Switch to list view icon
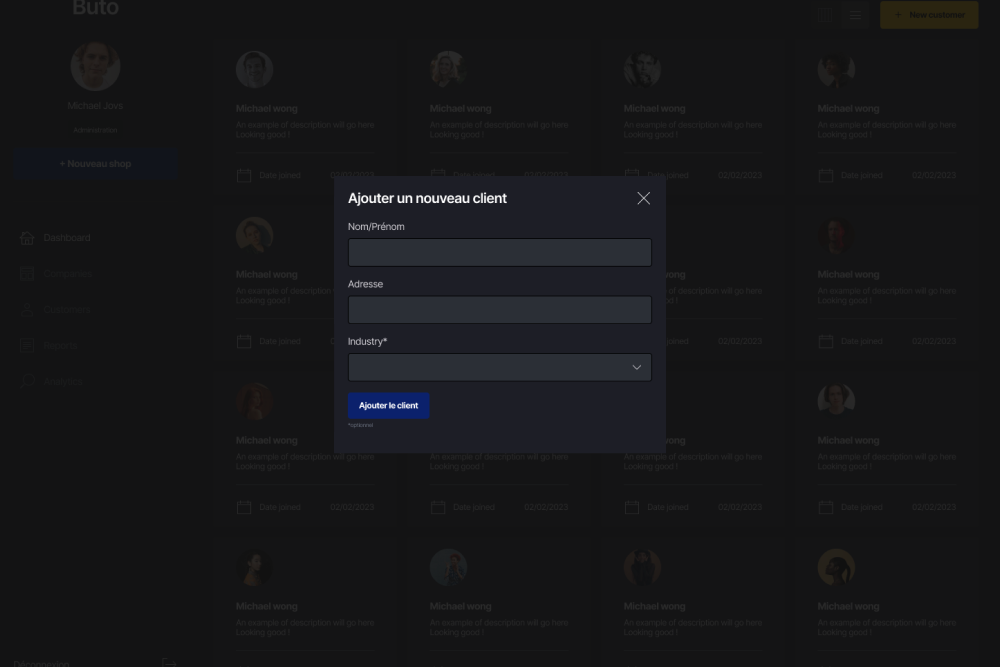1000x667 pixels. coord(855,14)
